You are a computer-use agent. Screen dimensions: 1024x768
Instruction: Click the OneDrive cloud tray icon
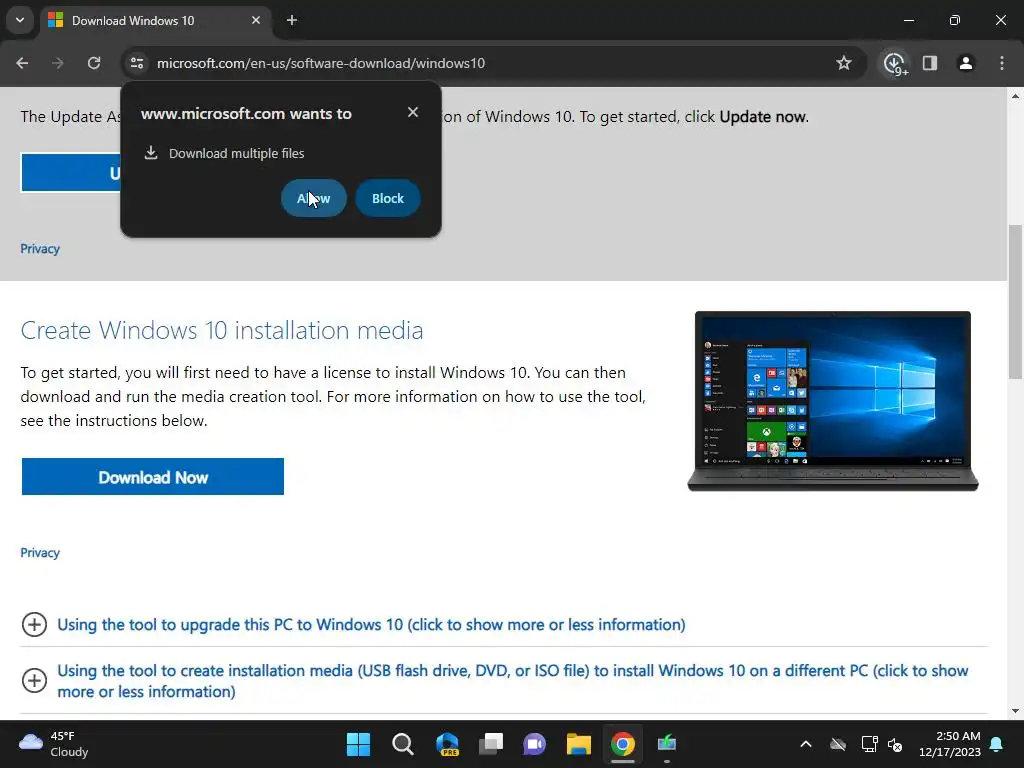838,744
